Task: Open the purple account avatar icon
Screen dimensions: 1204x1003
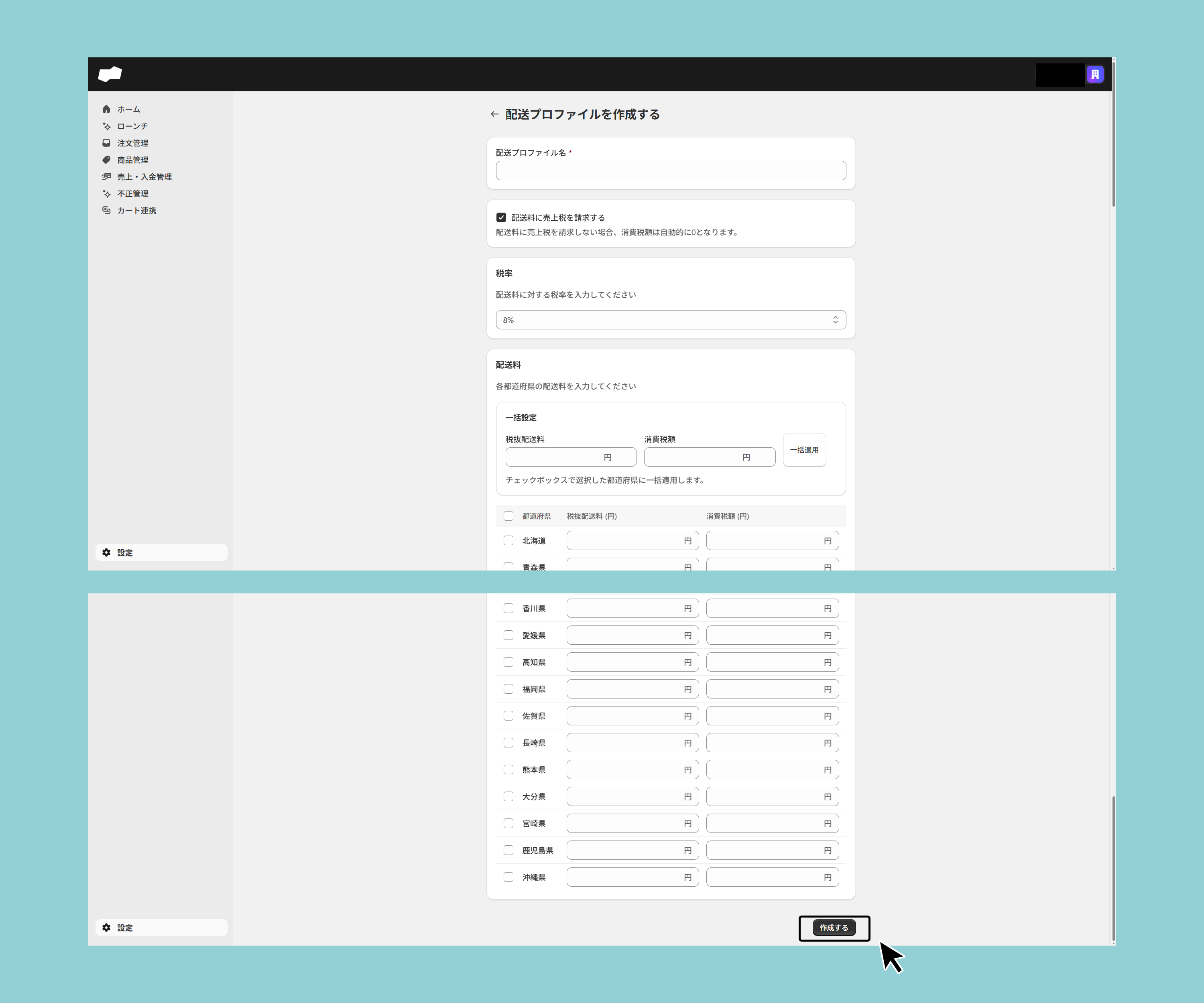Action: click(1094, 75)
